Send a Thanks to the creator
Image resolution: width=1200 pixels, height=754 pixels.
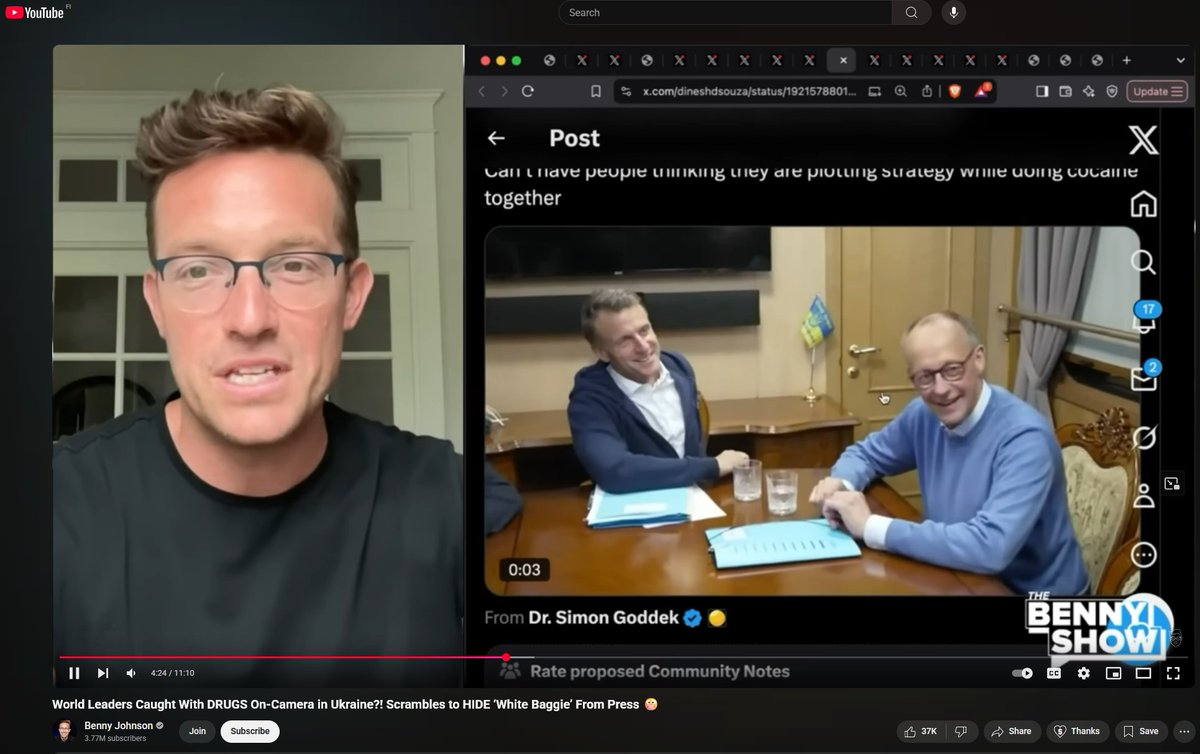pos(1076,731)
